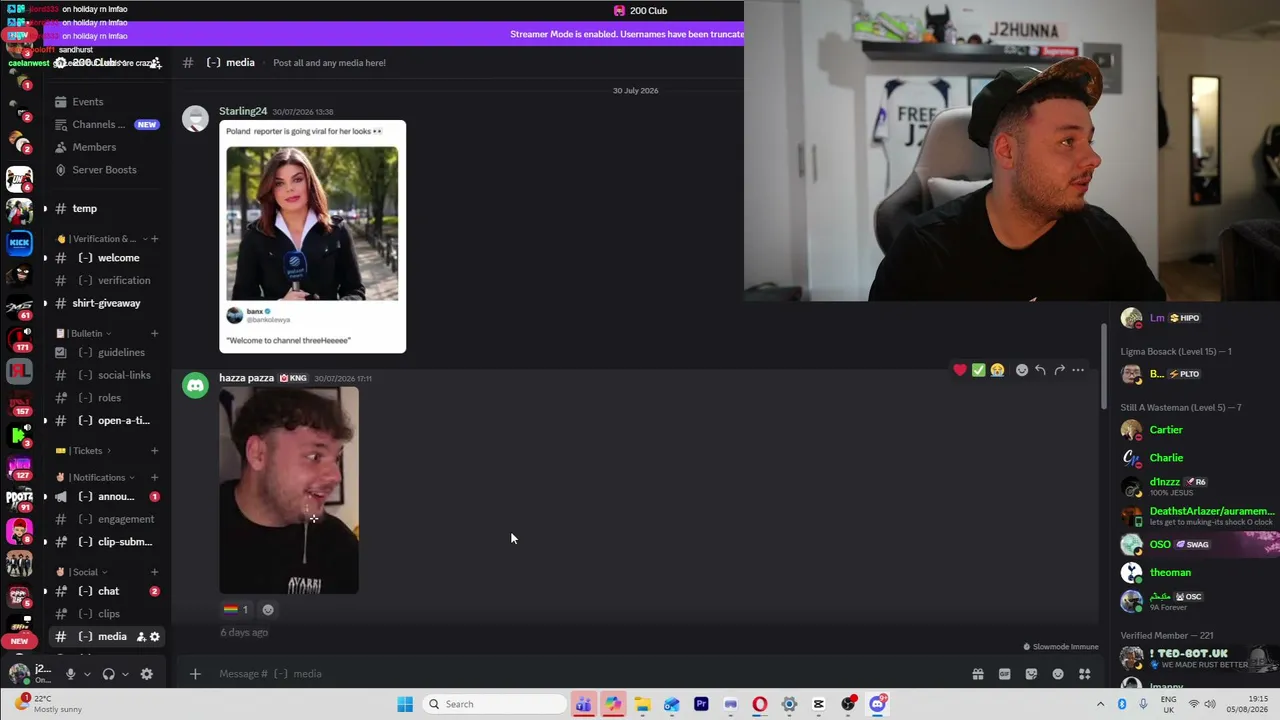Click the Windows taskbar Search box
The width and height of the screenshot is (1280, 720).
[x=494, y=704]
